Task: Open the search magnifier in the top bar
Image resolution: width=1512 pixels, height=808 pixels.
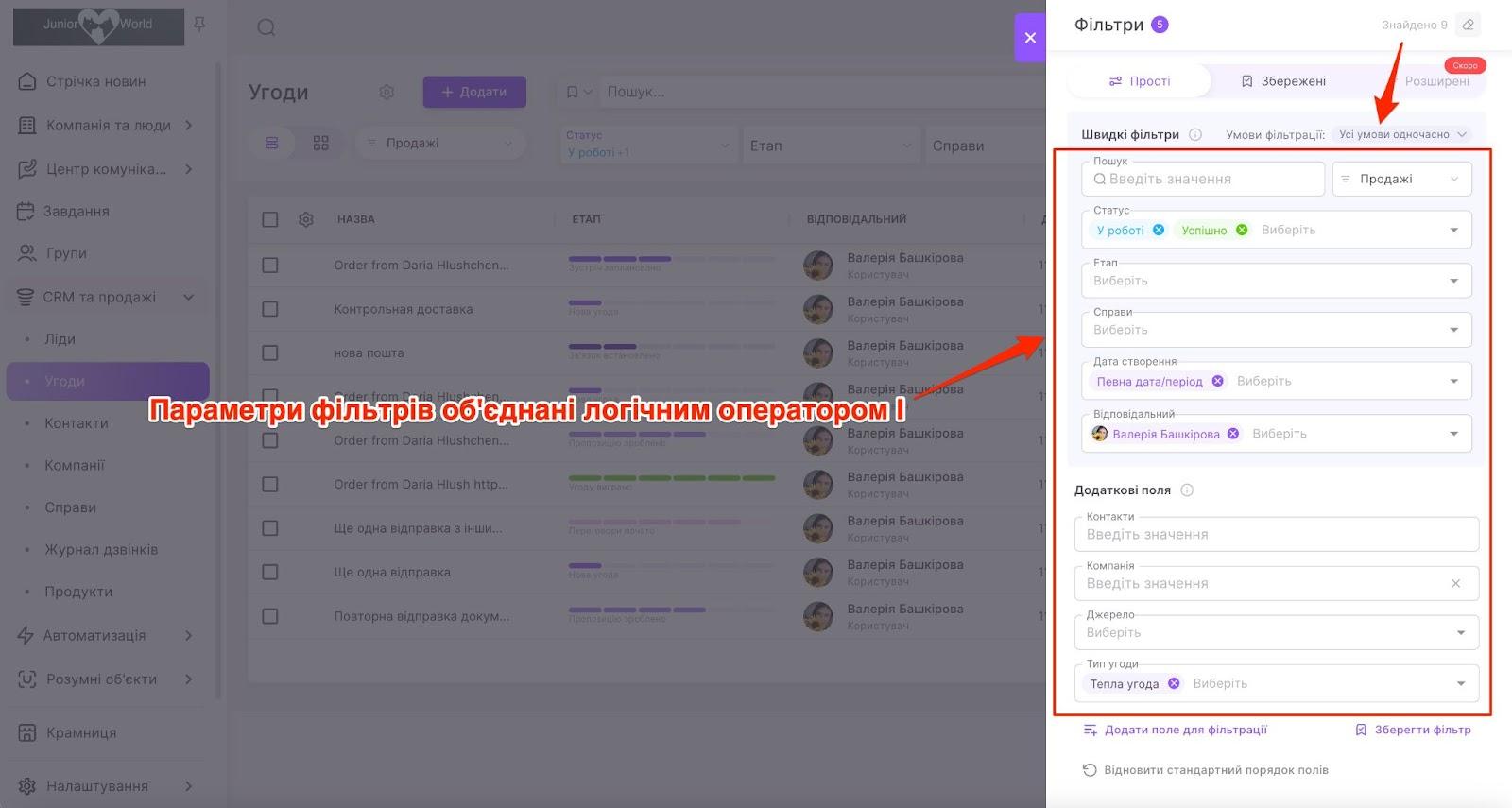Action: click(x=266, y=27)
